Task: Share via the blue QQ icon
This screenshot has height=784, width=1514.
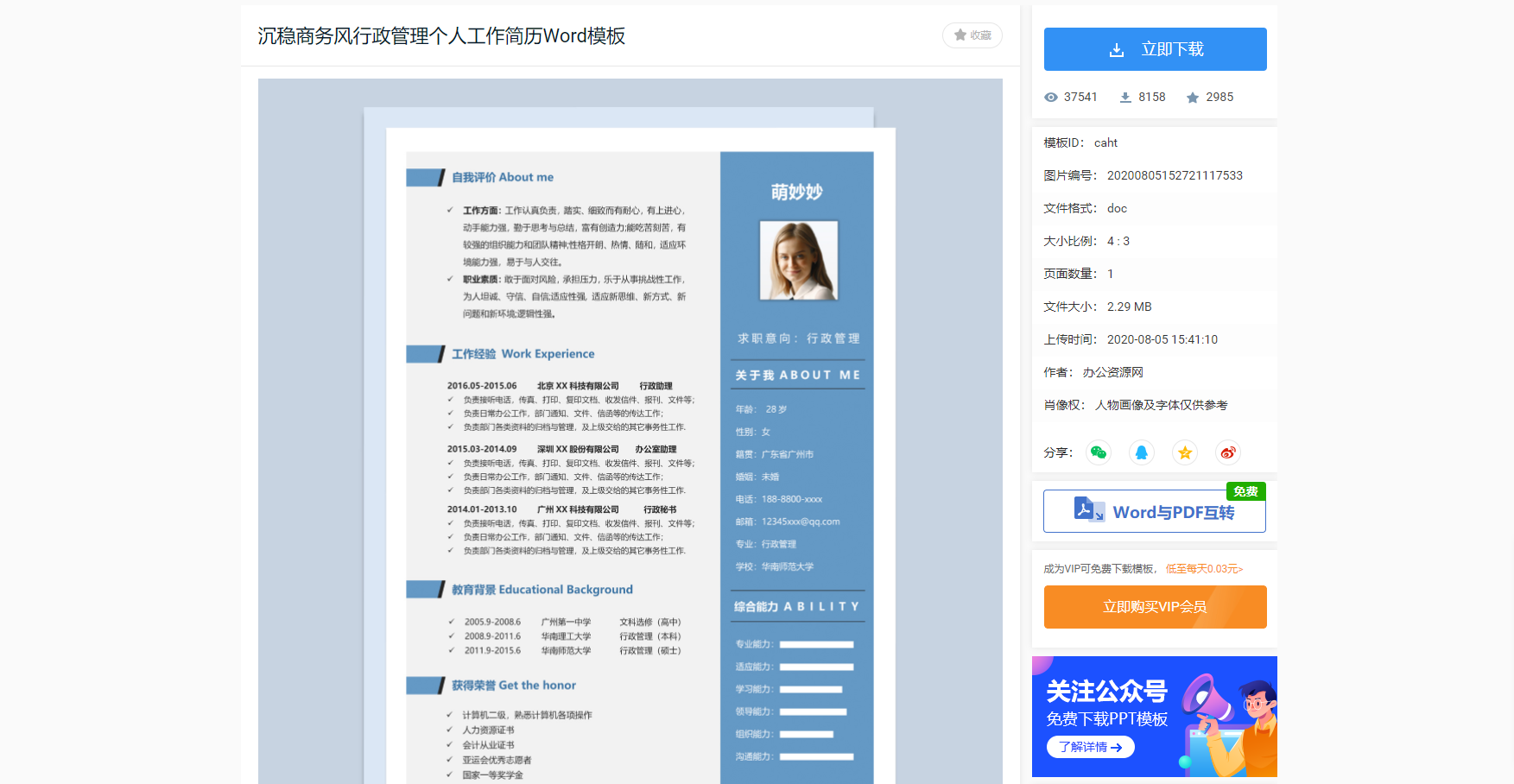Action: pyautogui.click(x=1142, y=452)
